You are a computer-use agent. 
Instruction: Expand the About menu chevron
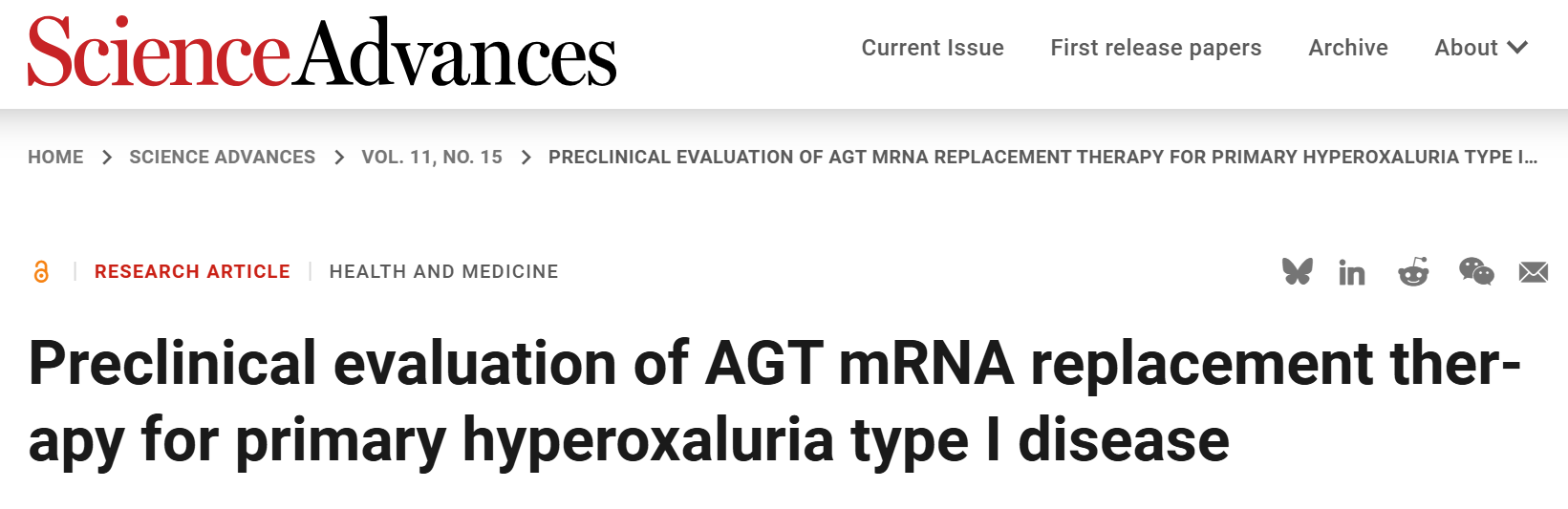pos(1517,48)
